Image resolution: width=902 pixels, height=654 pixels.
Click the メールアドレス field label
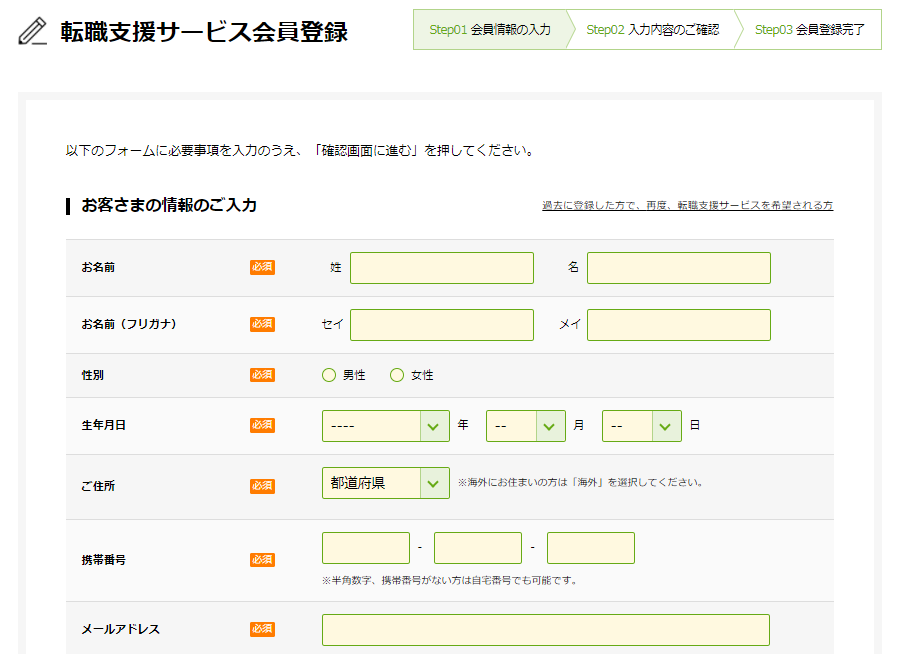click(120, 629)
